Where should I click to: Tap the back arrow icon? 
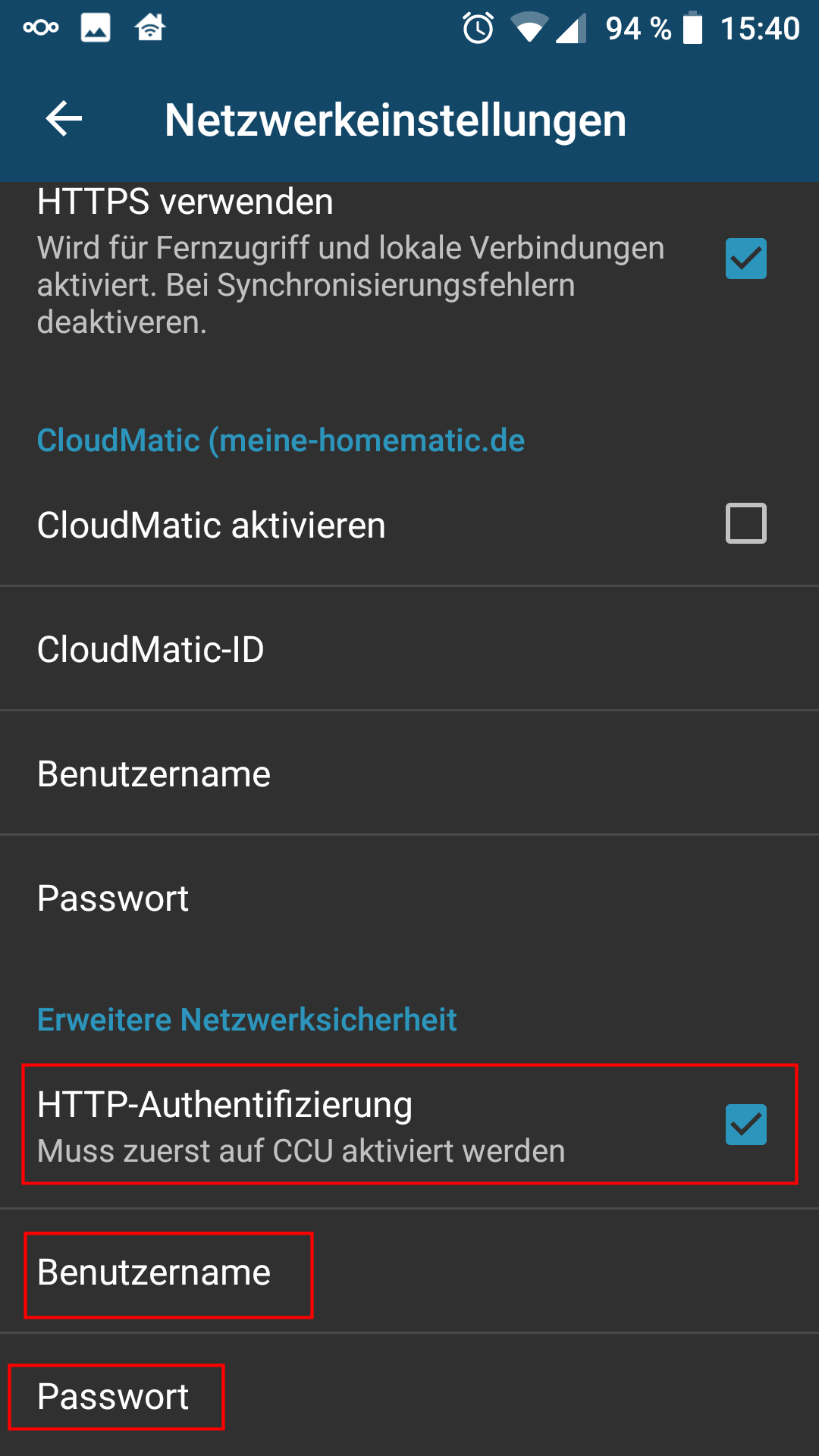(x=64, y=119)
